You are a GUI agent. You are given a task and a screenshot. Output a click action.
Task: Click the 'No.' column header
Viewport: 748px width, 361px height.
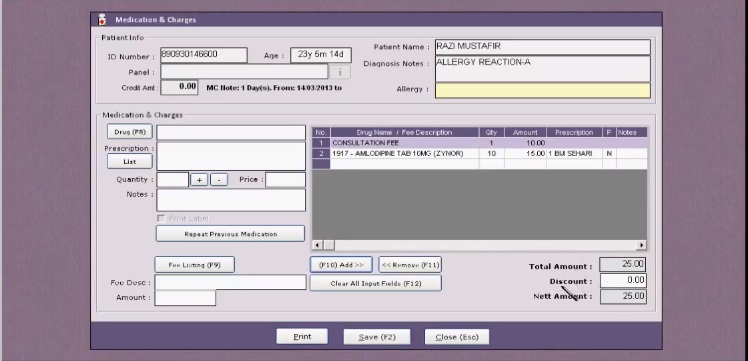[x=321, y=133]
